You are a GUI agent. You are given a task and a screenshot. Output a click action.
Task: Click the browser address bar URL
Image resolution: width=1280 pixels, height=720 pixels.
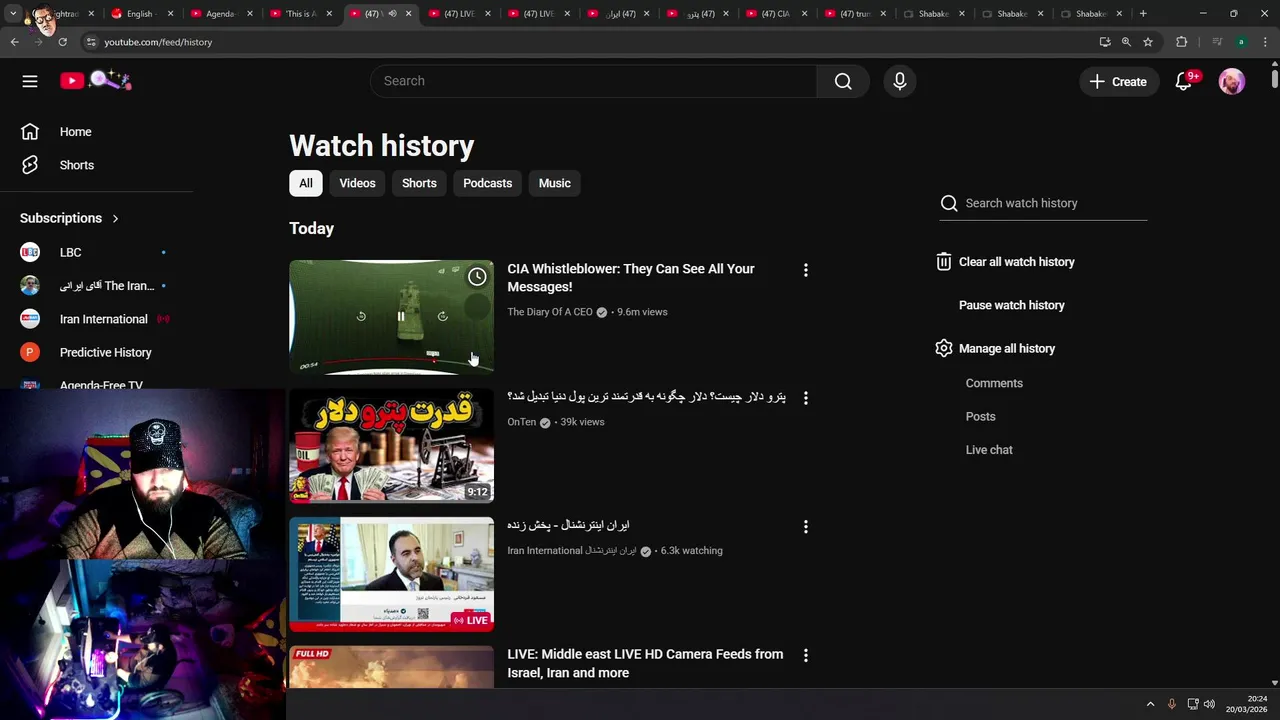[158, 42]
